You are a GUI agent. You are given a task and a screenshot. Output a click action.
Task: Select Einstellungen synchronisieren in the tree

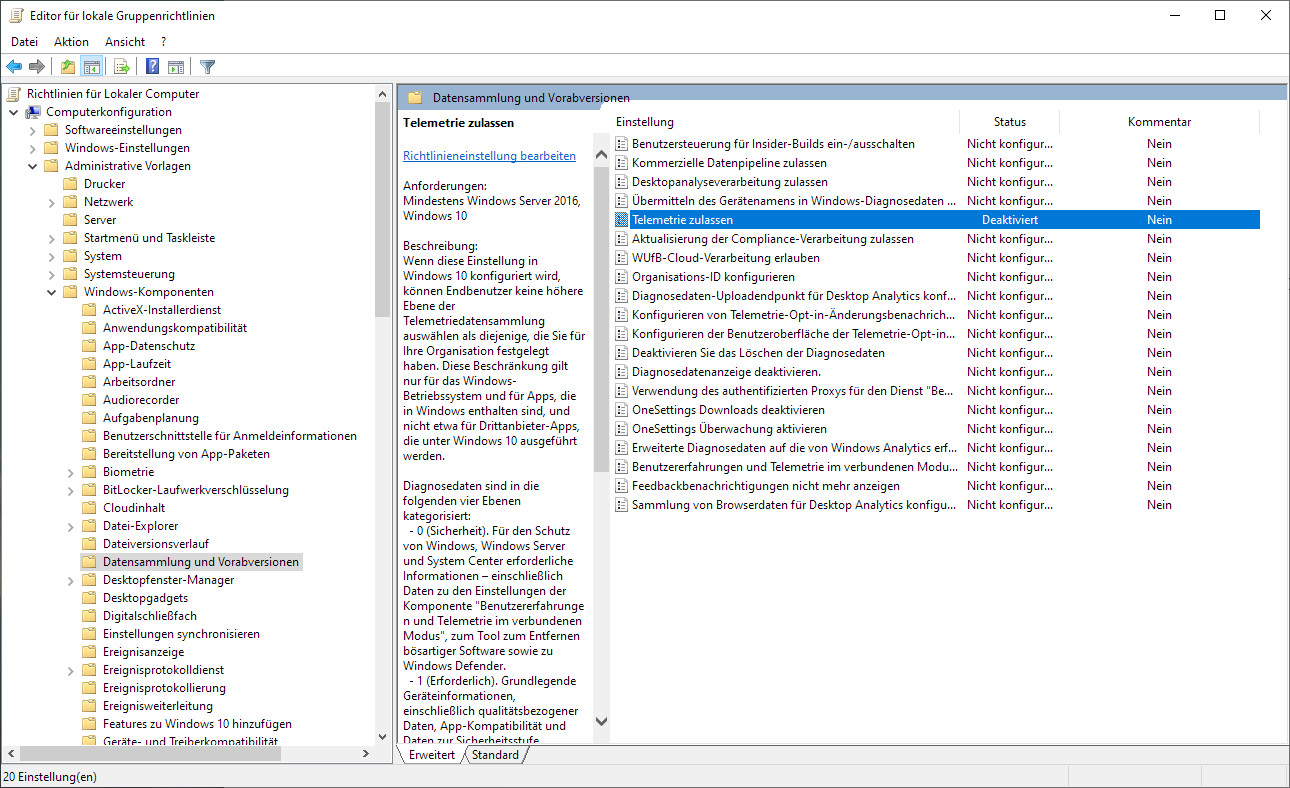click(181, 634)
